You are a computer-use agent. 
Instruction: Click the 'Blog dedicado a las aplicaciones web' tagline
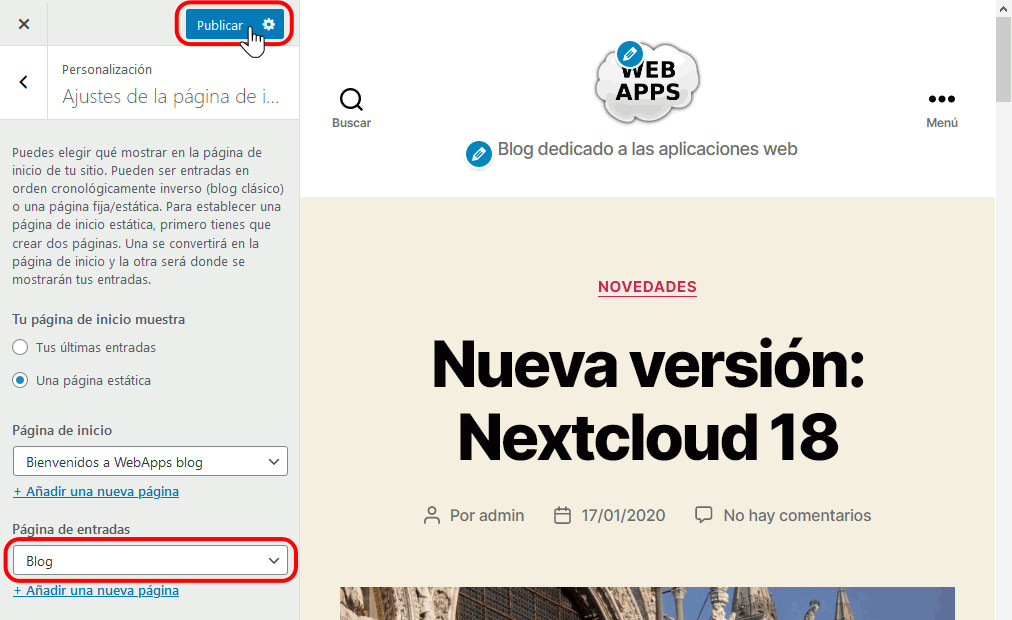coord(647,149)
